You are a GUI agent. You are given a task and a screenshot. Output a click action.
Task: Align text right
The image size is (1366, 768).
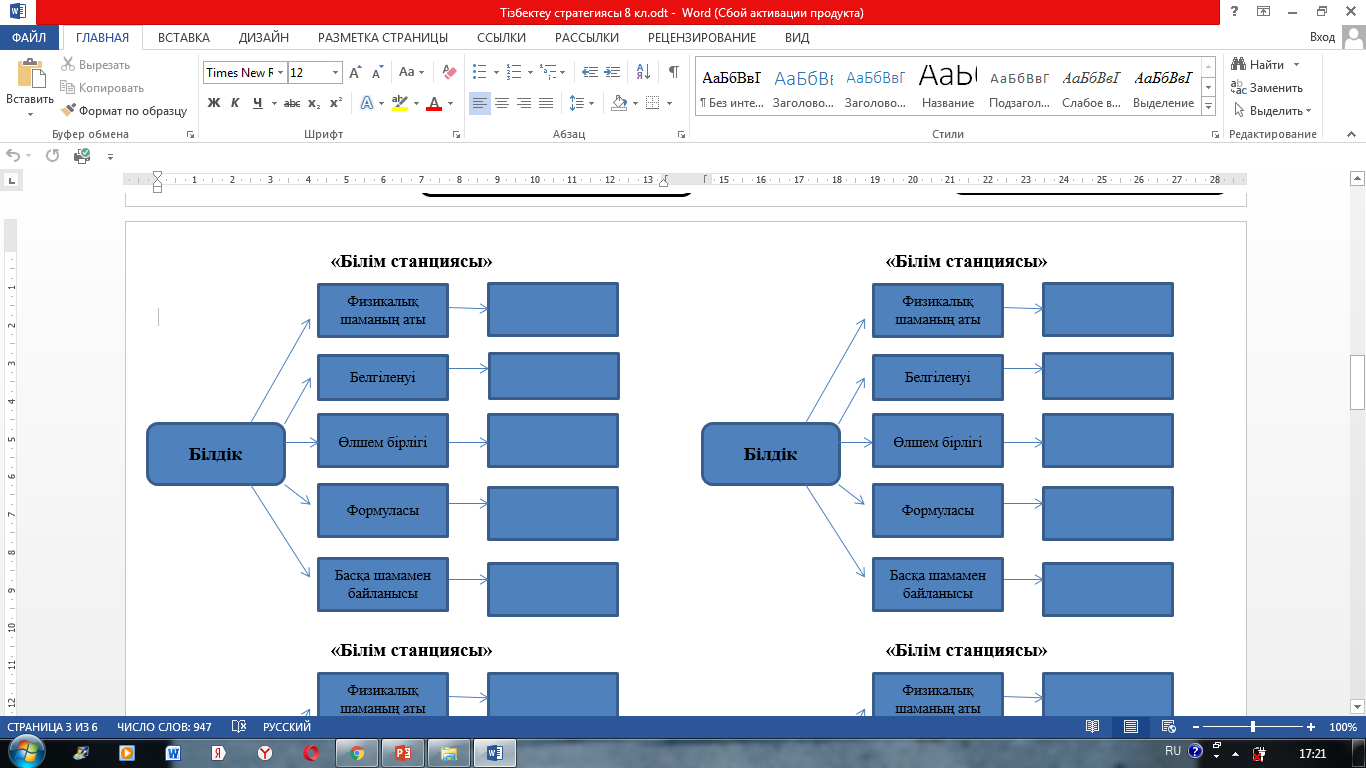(x=524, y=103)
